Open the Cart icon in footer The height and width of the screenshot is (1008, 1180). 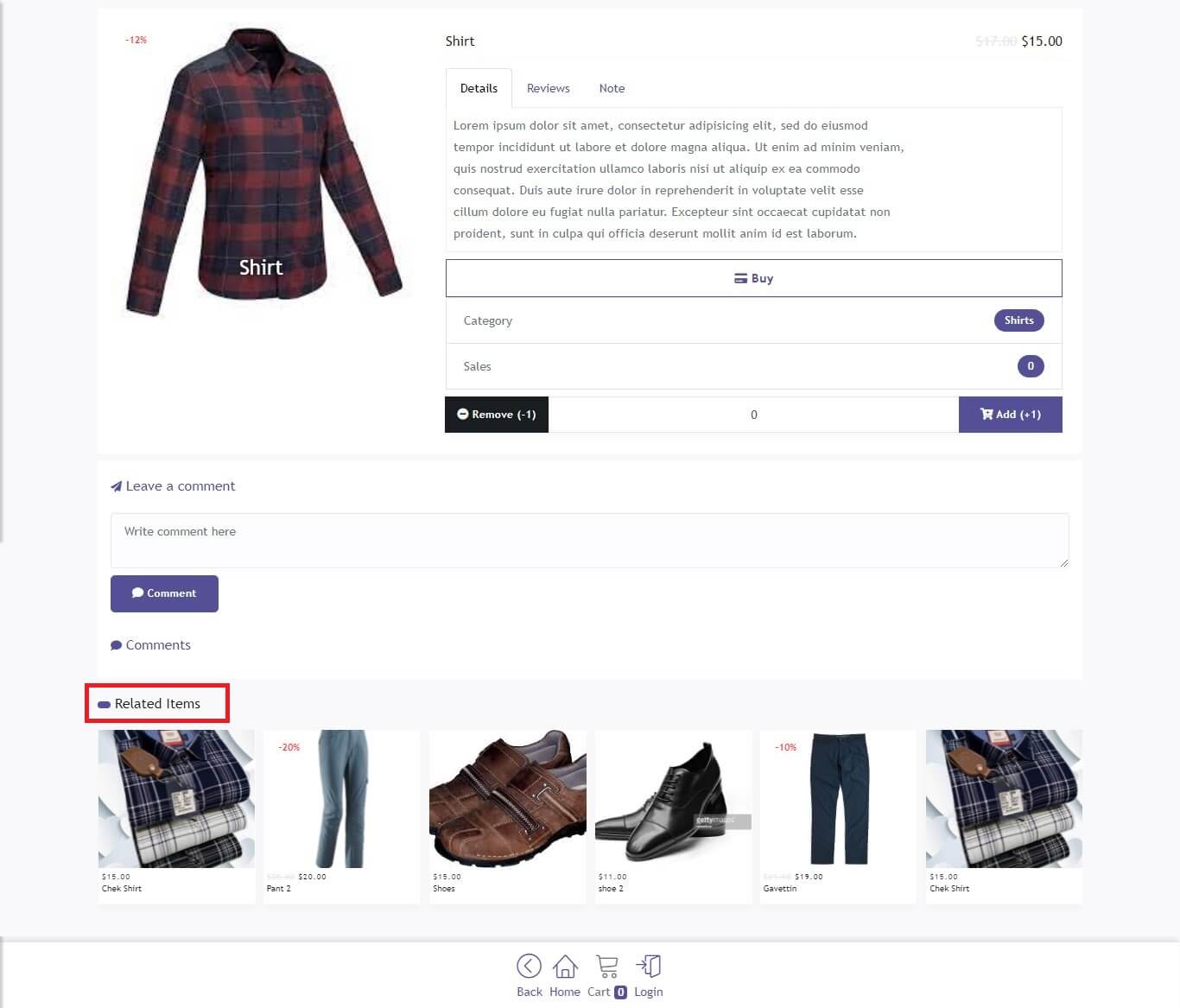(x=607, y=966)
